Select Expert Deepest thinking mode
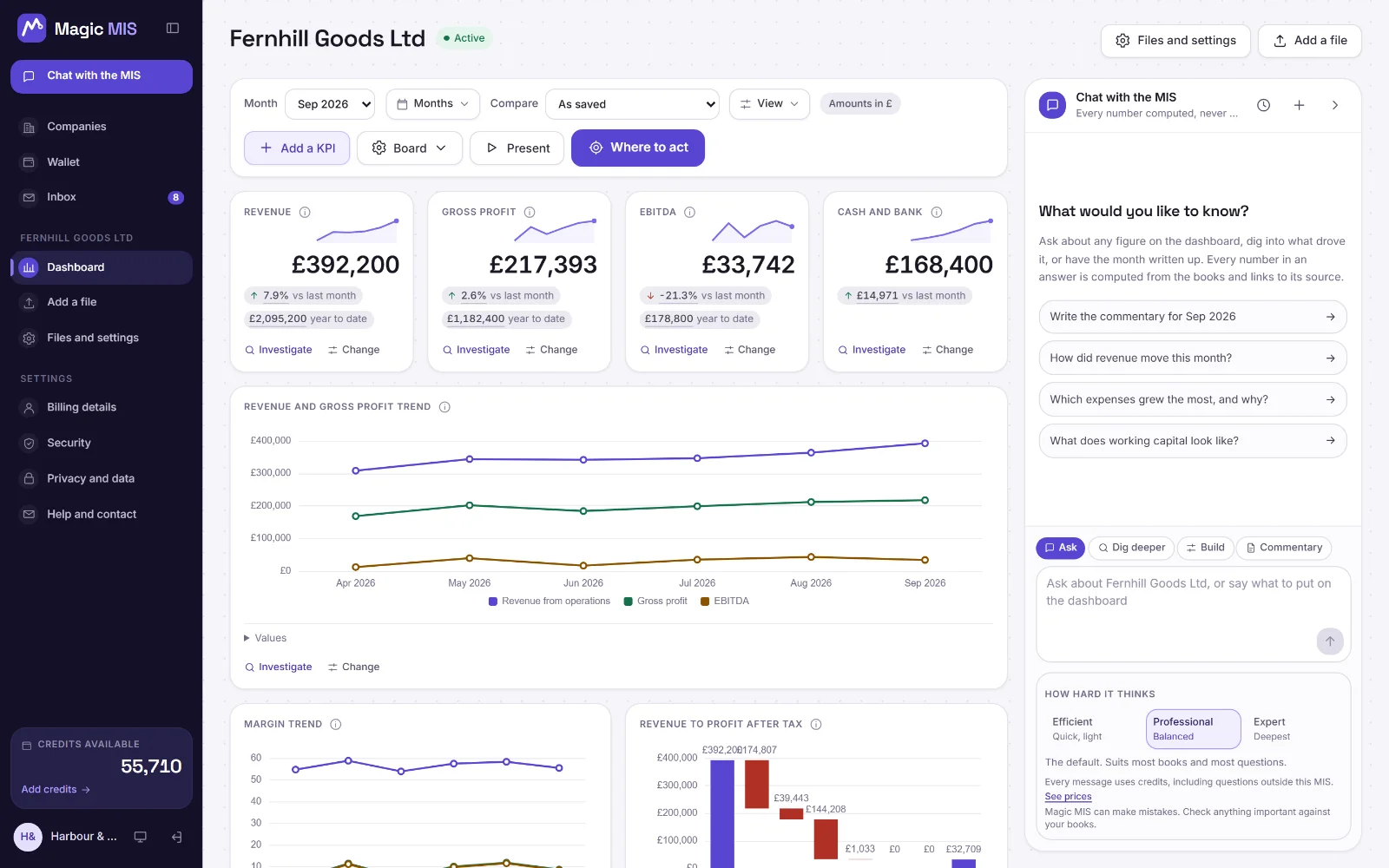 pos(1293,729)
